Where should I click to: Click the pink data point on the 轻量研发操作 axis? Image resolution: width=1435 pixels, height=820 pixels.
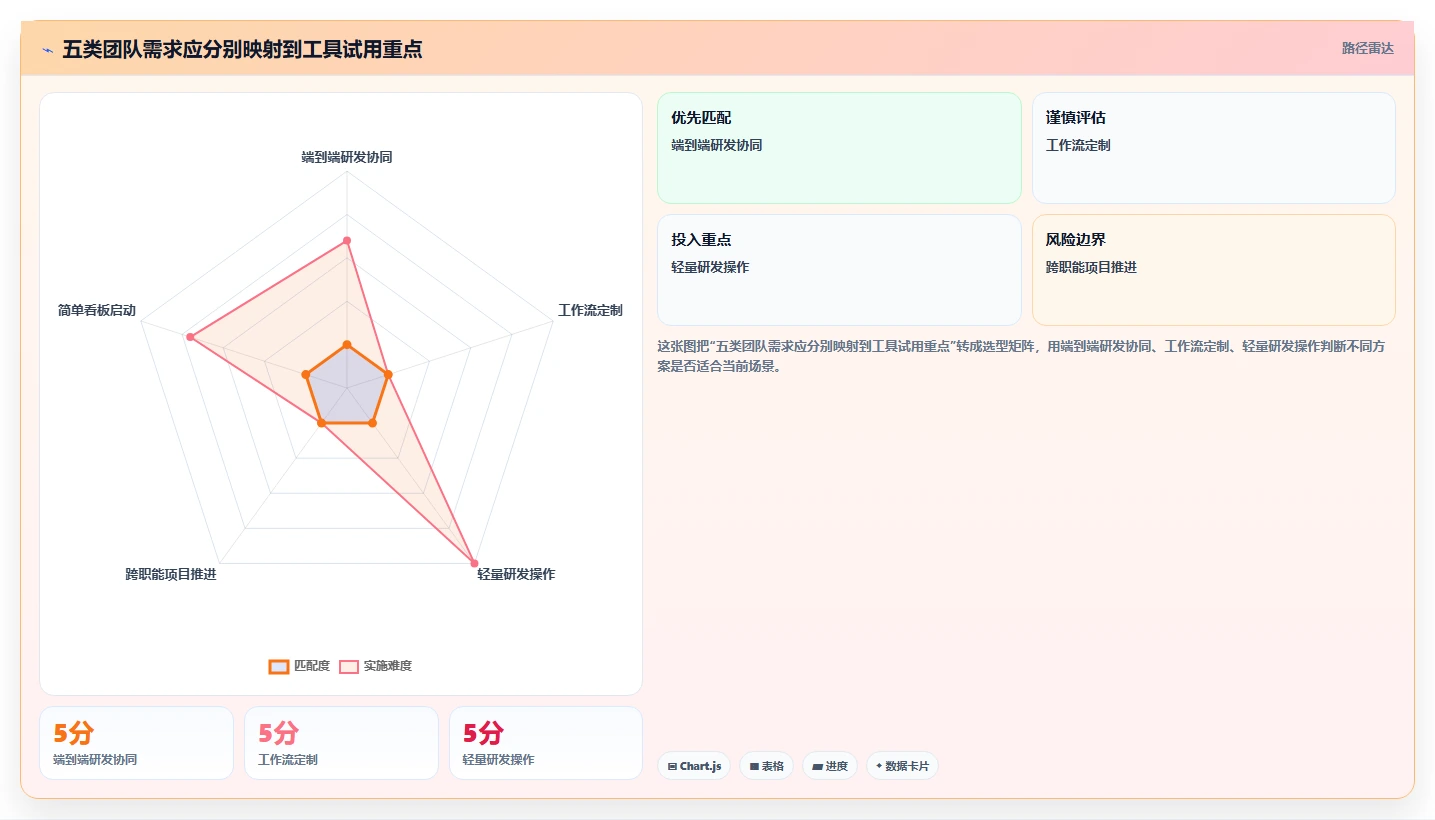click(474, 563)
